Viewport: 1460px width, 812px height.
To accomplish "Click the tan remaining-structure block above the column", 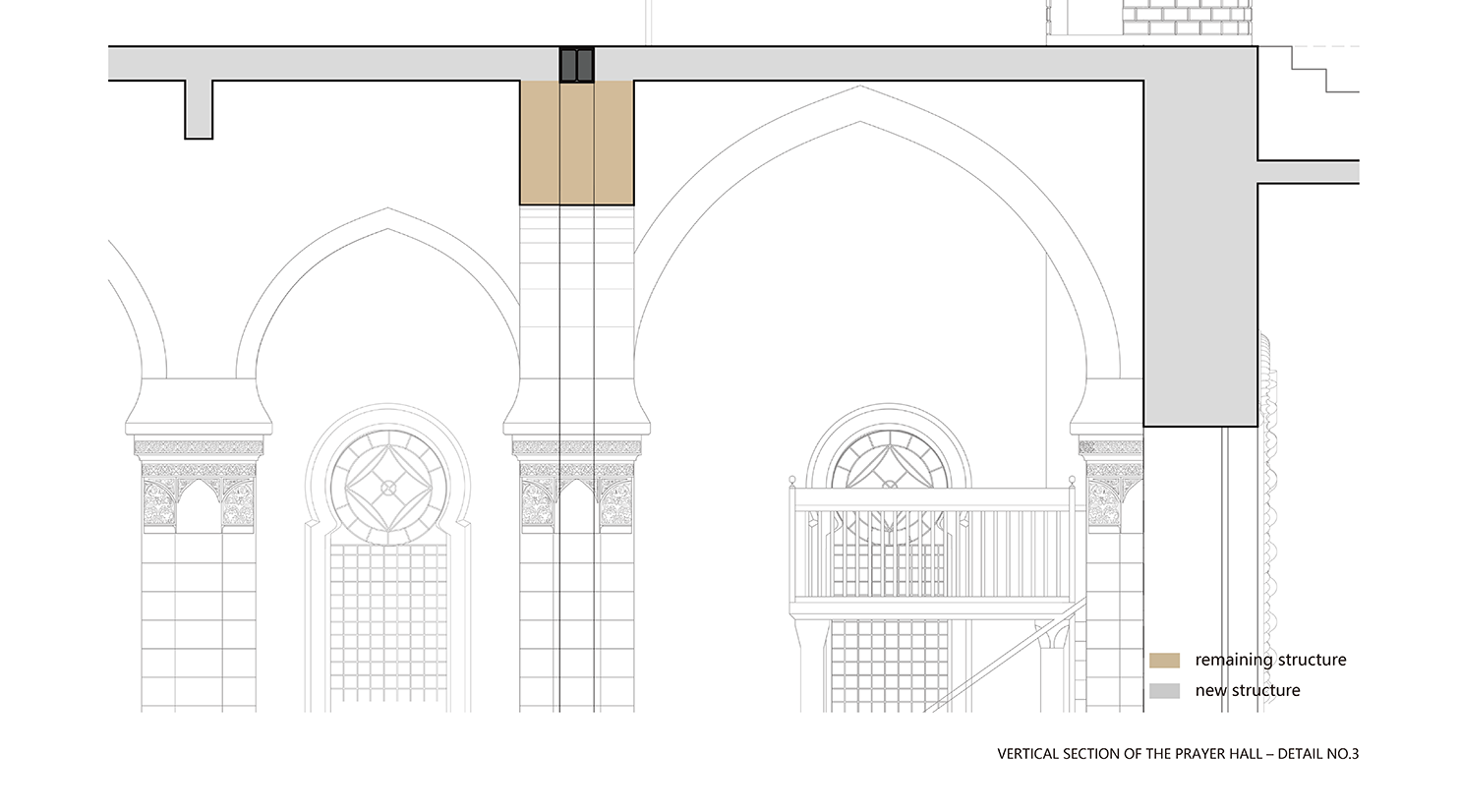I will [576, 143].
